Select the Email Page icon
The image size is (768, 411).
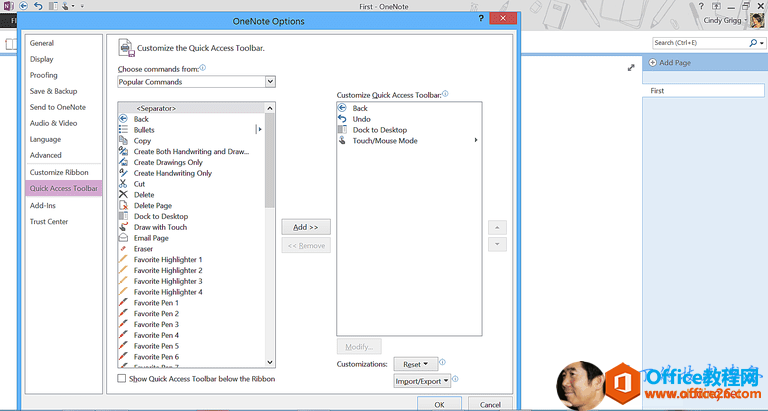pos(124,238)
